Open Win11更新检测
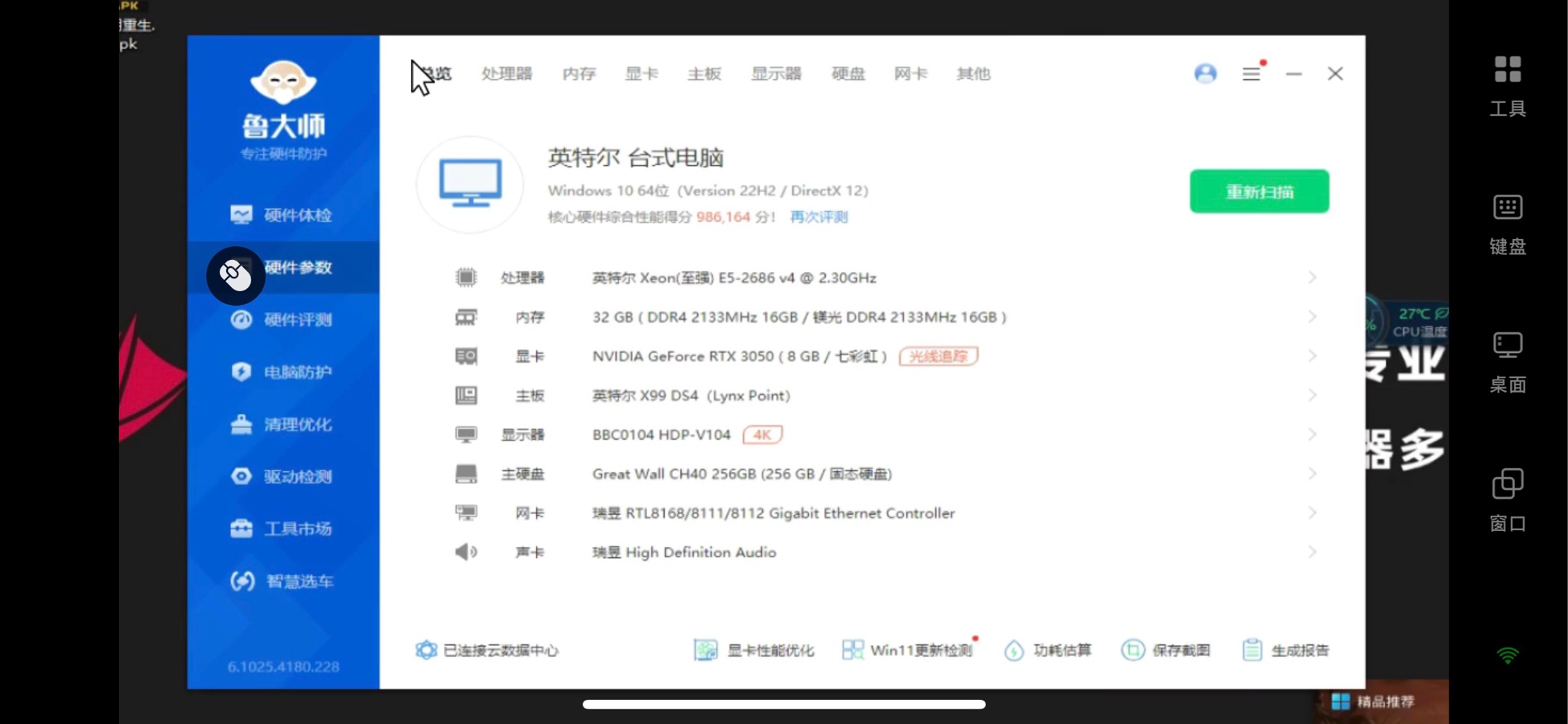The image size is (1568, 724). 908,650
